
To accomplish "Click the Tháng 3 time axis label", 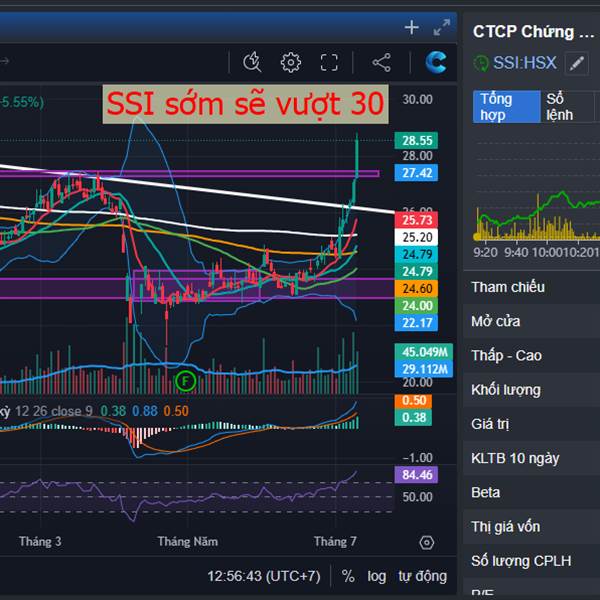I will pyautogui.click(x=40, y=541).
